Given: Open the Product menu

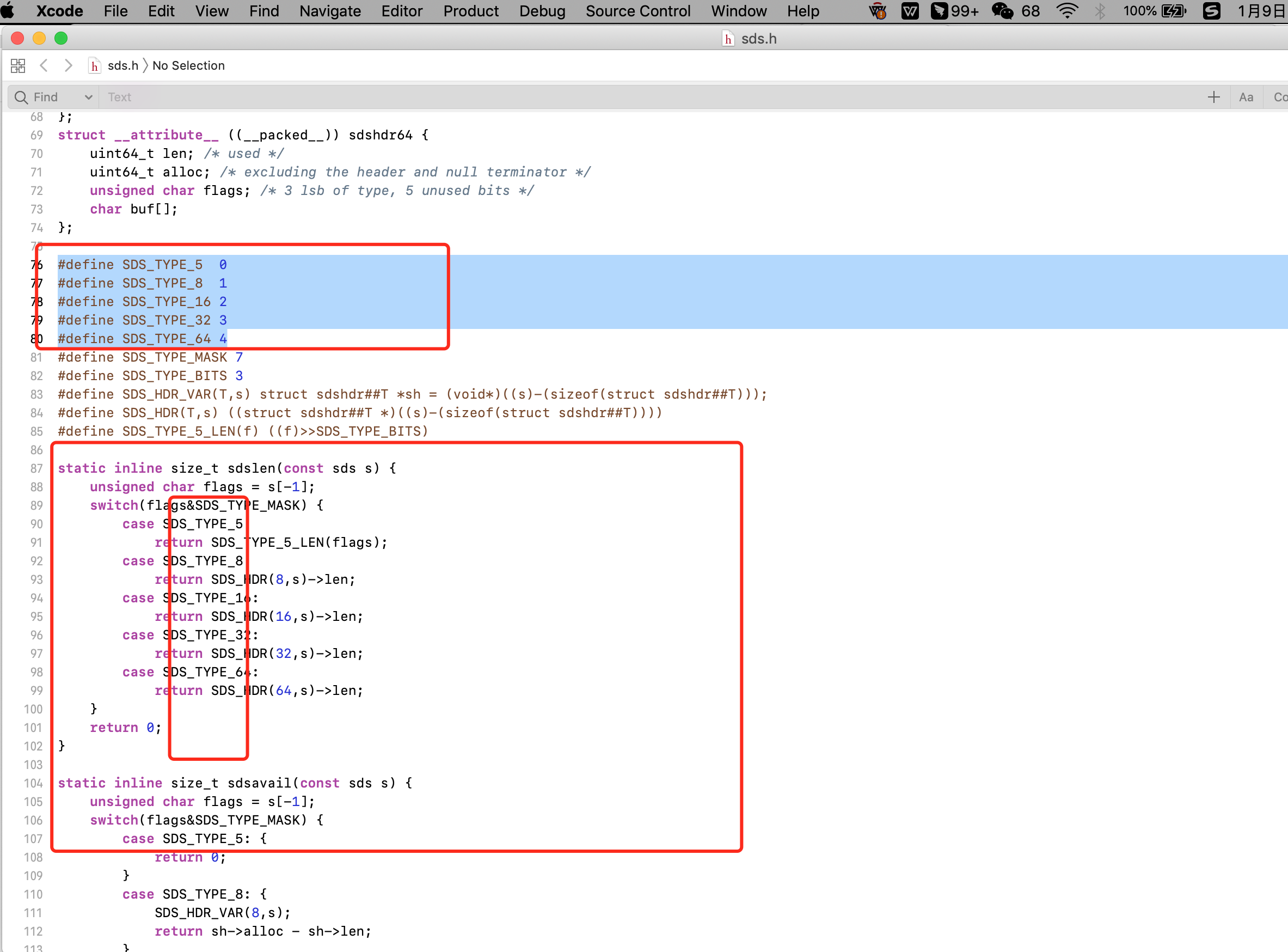Looking at the screenshot, I should (470, 11).
